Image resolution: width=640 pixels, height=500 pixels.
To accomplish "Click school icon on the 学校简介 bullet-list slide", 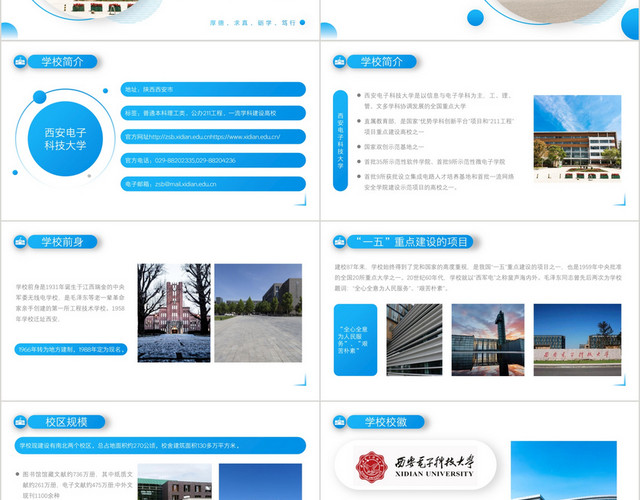I will pos(340,62).
